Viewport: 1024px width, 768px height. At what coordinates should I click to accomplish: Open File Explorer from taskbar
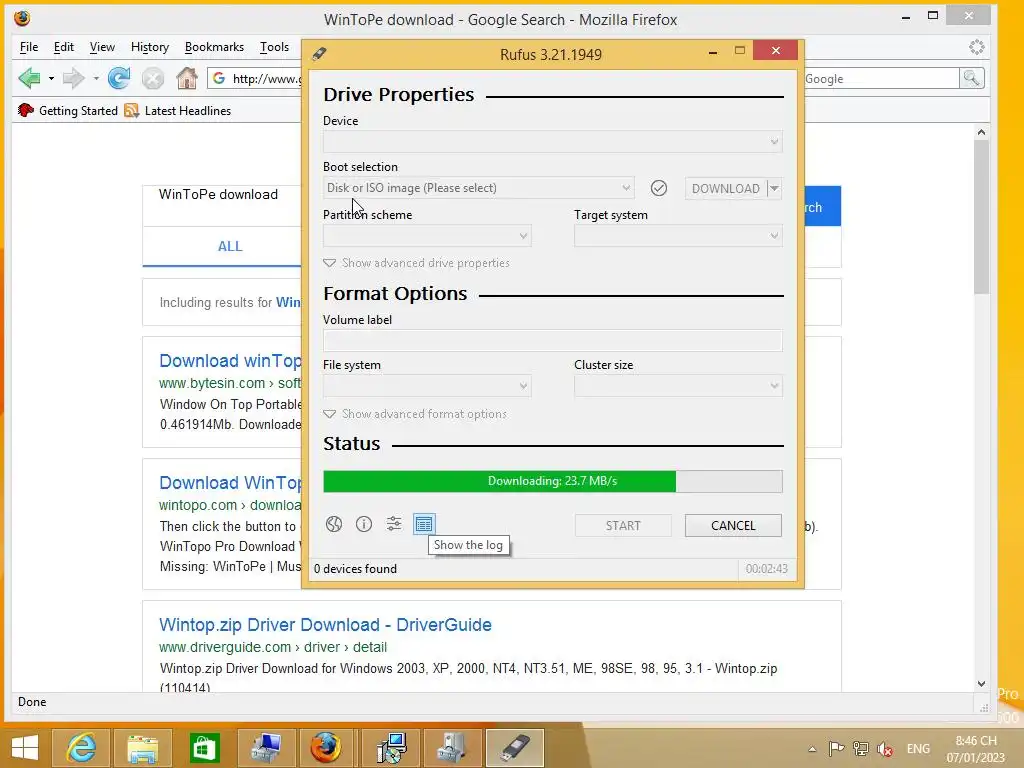pos(142,748)
